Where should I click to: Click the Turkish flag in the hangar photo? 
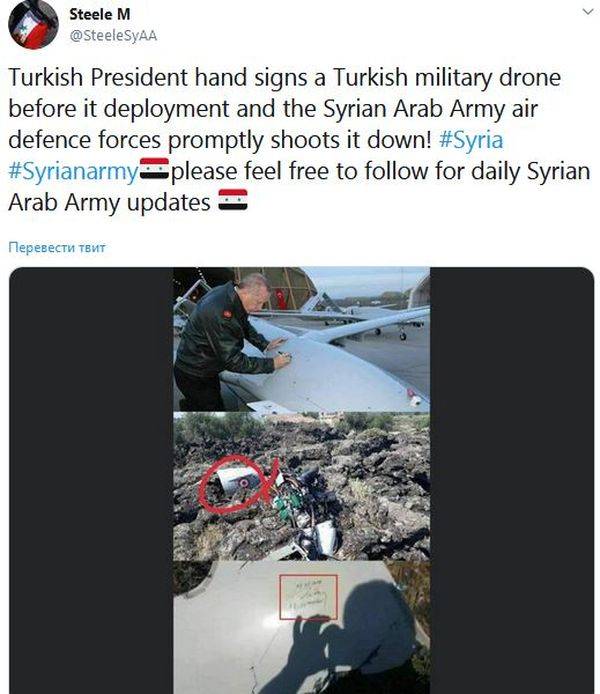pos(281,299)
